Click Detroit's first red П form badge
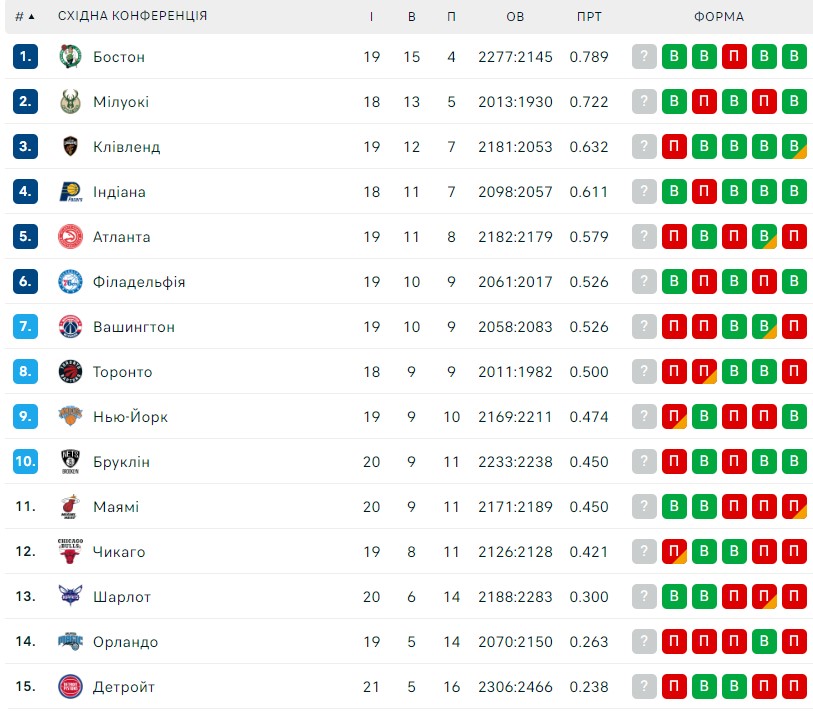Image resolution: width=813 pixels, height=711 pixels. (674, 687)
